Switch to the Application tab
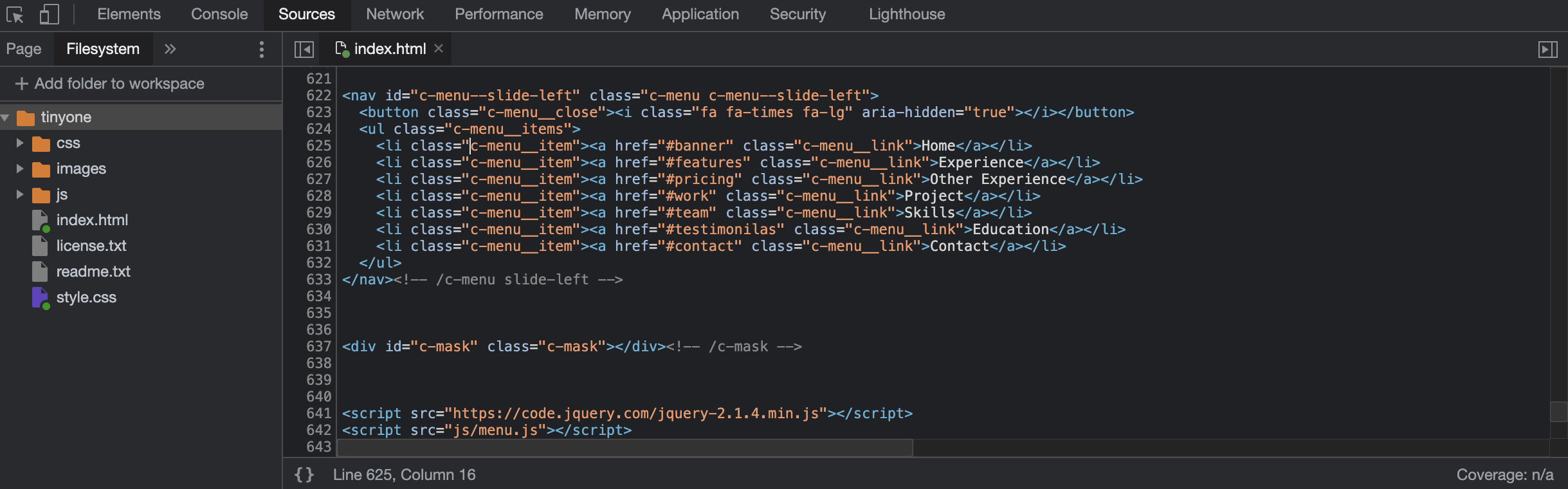This screenshot has width=1568, height=489. click(700, 14)
